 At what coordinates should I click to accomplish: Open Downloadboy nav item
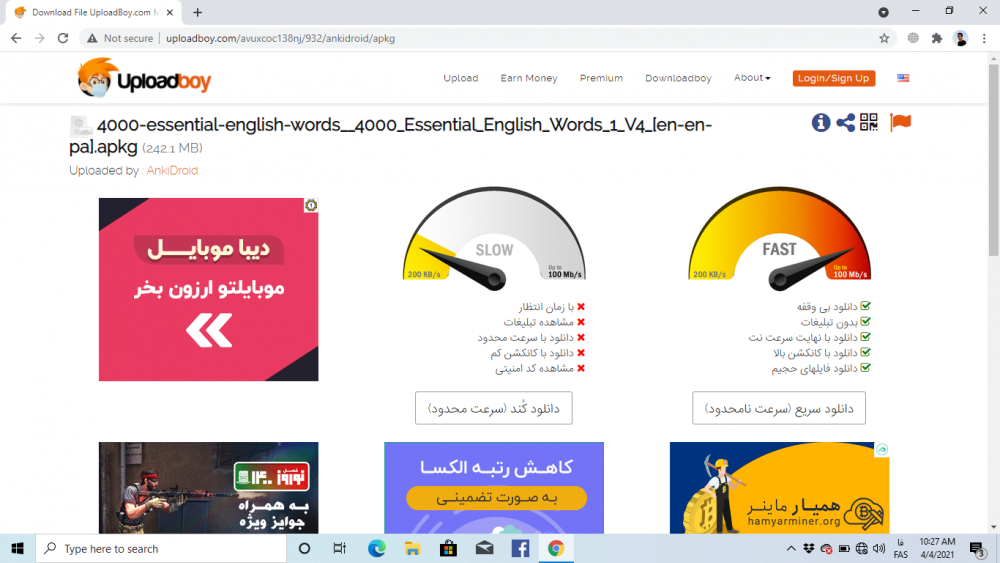pyautogui.click(x=678, y=78)
